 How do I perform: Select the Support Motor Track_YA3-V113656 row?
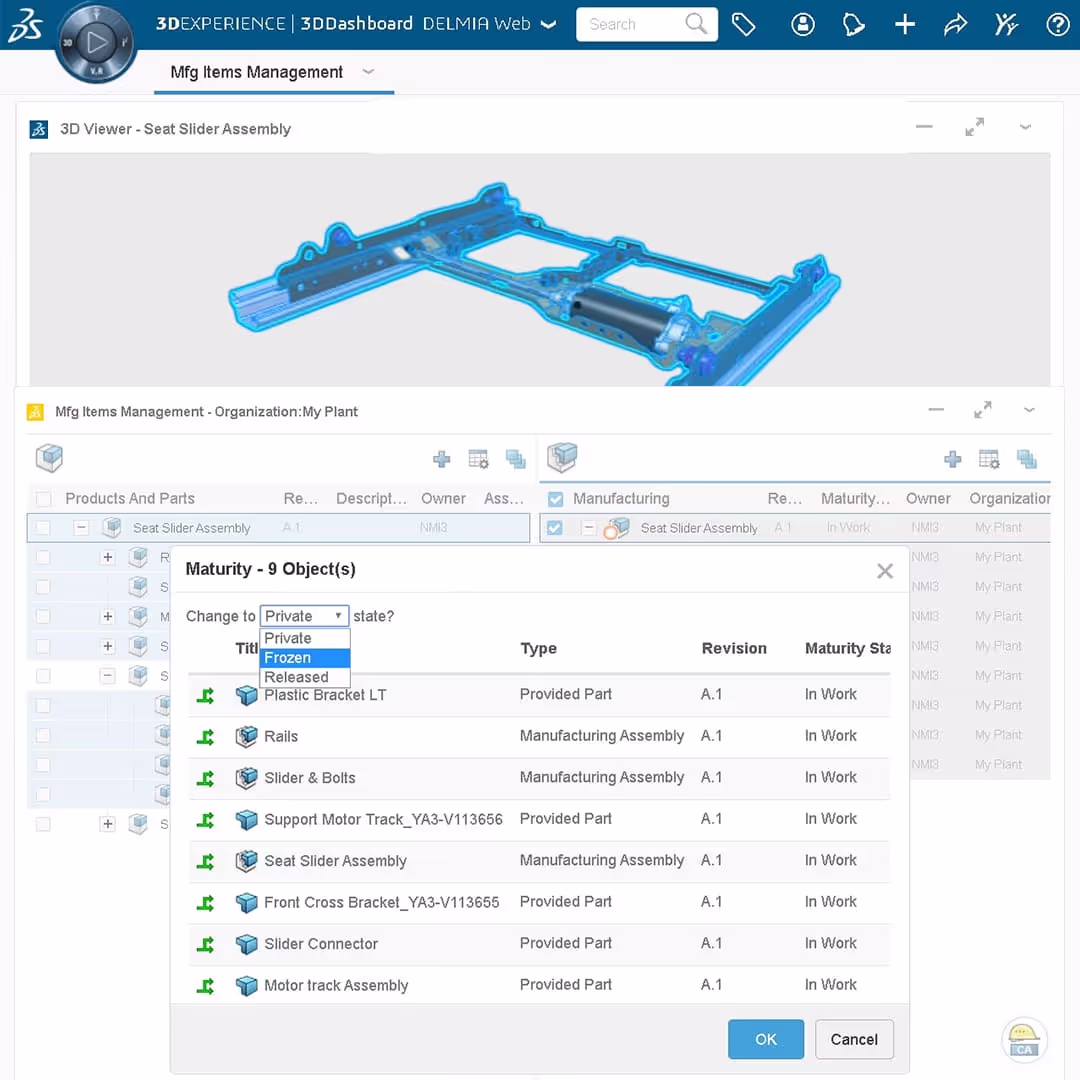pyautogui.click(x=539, y=820)
